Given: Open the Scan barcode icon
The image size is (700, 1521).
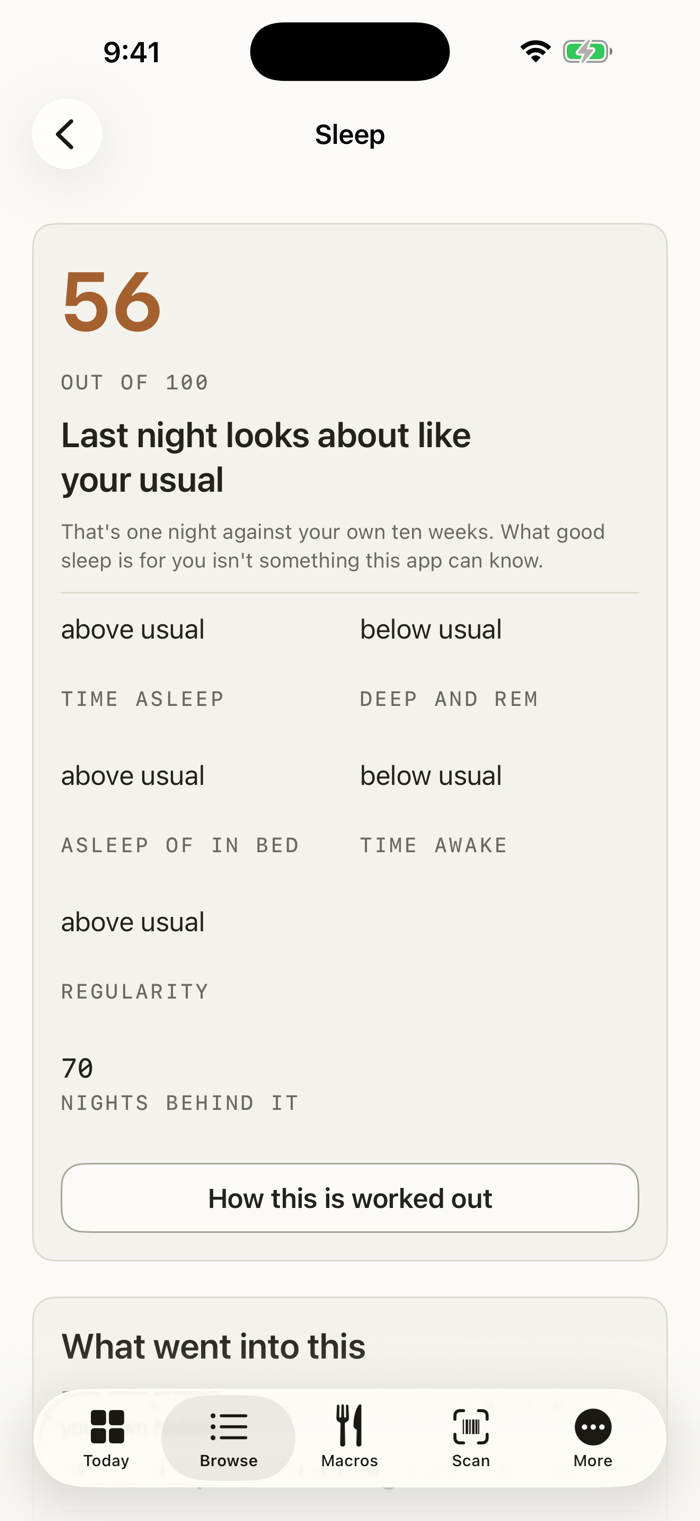Looking at the screenshot, I should 471,1427.
